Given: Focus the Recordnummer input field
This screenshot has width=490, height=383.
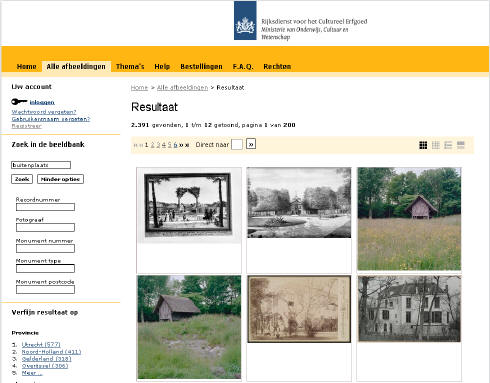Looking at the screenshot, I should [x=45, y=207].
